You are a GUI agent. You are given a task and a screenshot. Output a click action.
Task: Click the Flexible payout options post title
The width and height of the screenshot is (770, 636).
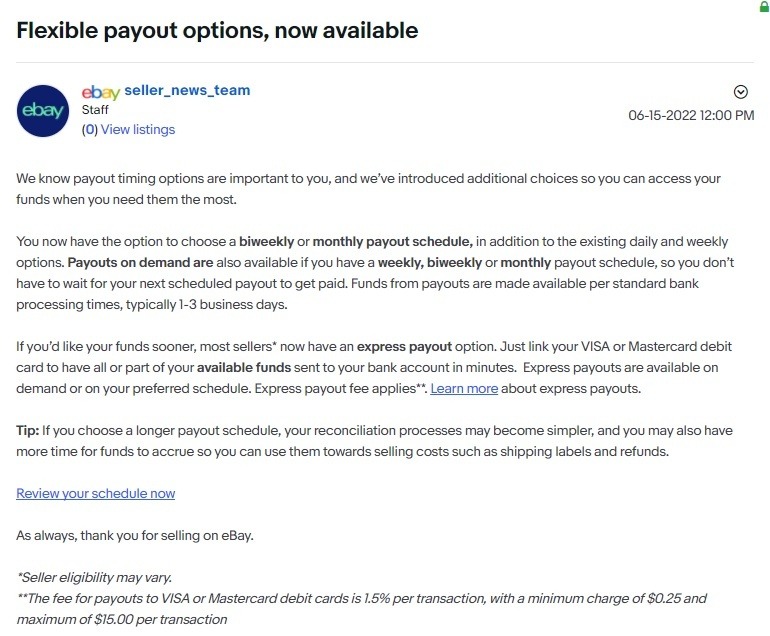pyautogui.click(x=217, y=30)
